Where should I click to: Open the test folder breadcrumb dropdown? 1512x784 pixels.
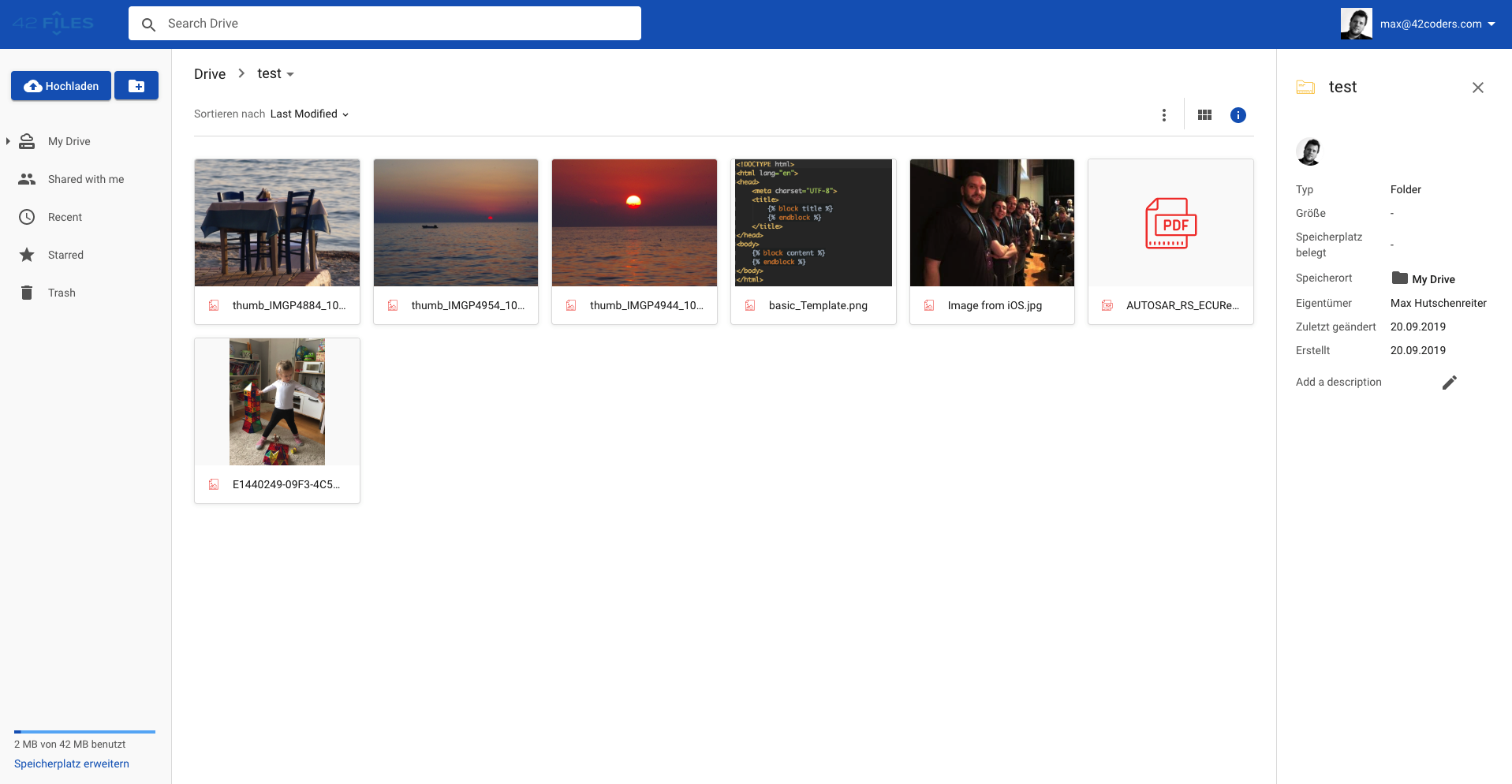[x=290, y=74]
